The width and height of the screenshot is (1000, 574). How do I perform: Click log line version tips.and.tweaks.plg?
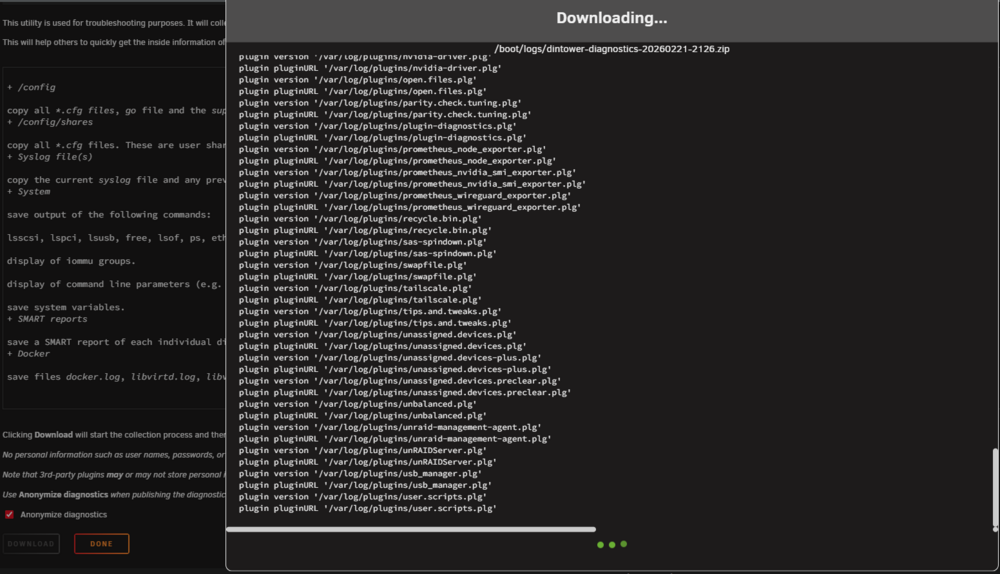click(x=370, y=311)
